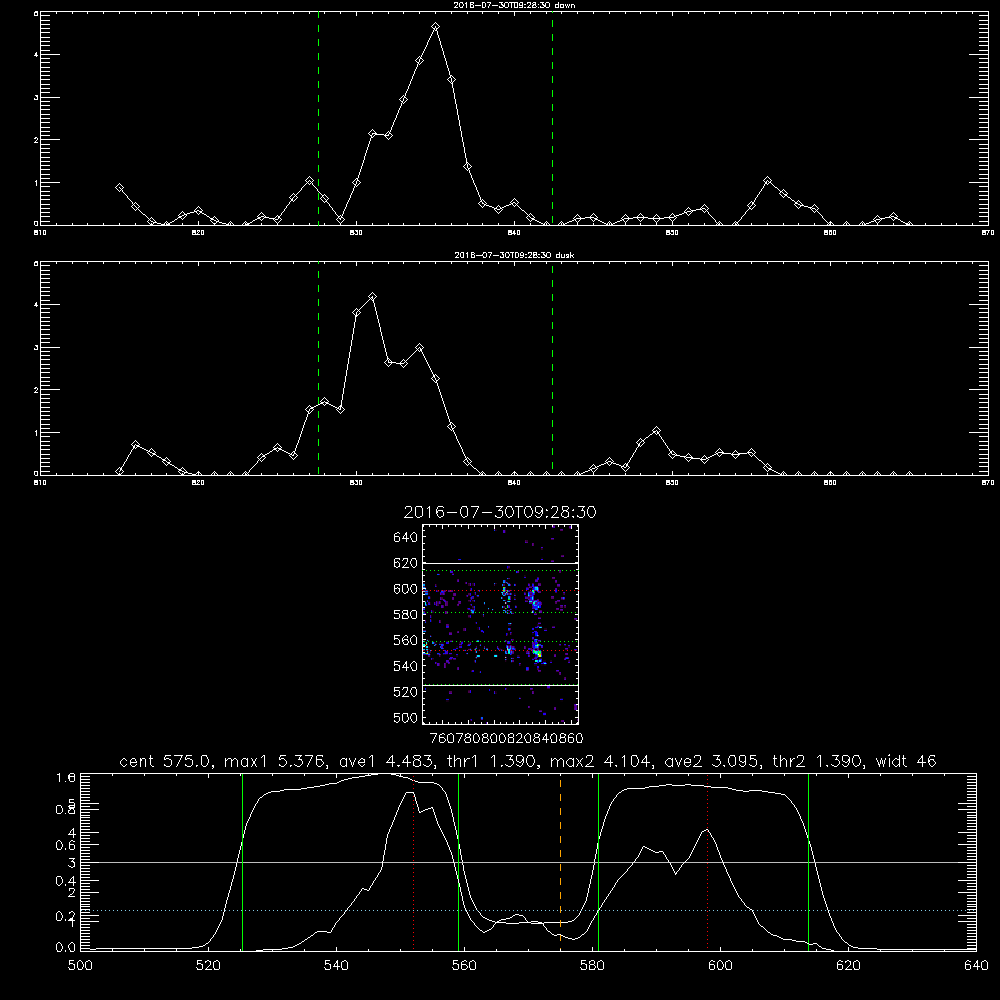Screen dimensions: 1000x1000
Task: Click the 620 label on the heatmap y-axis
Action: coord(405,563)
